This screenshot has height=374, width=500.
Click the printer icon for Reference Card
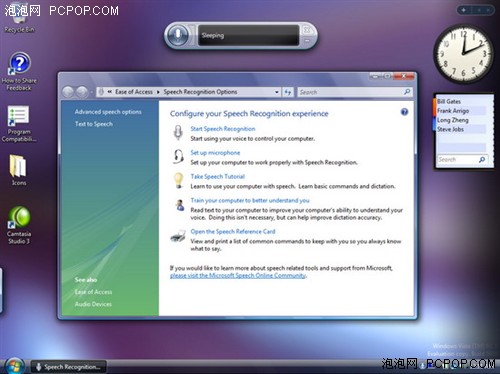[178, 236]
